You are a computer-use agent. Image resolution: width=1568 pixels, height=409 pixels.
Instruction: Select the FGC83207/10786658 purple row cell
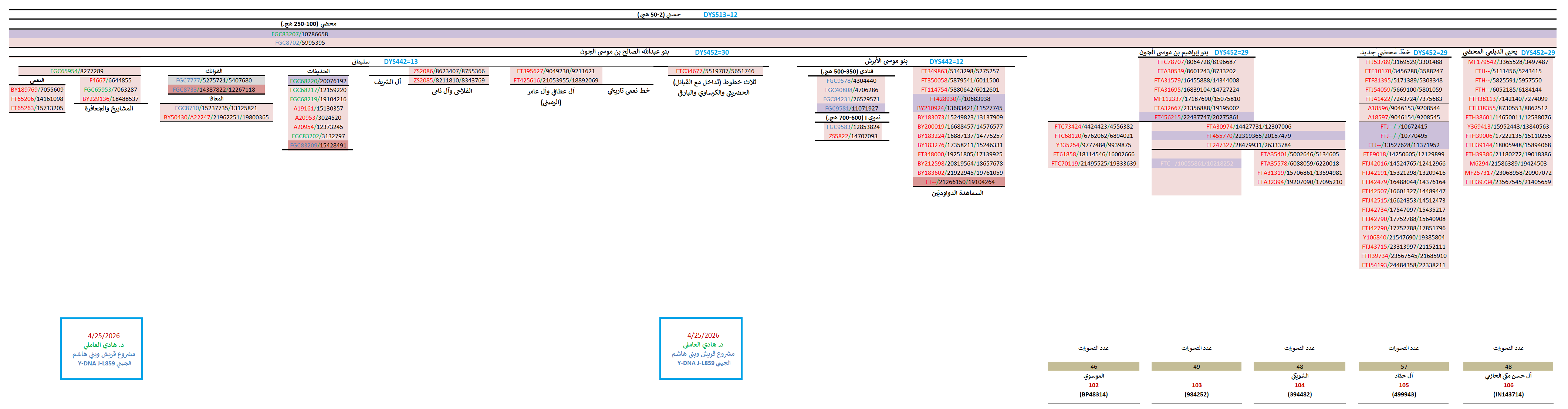(300, 35)
